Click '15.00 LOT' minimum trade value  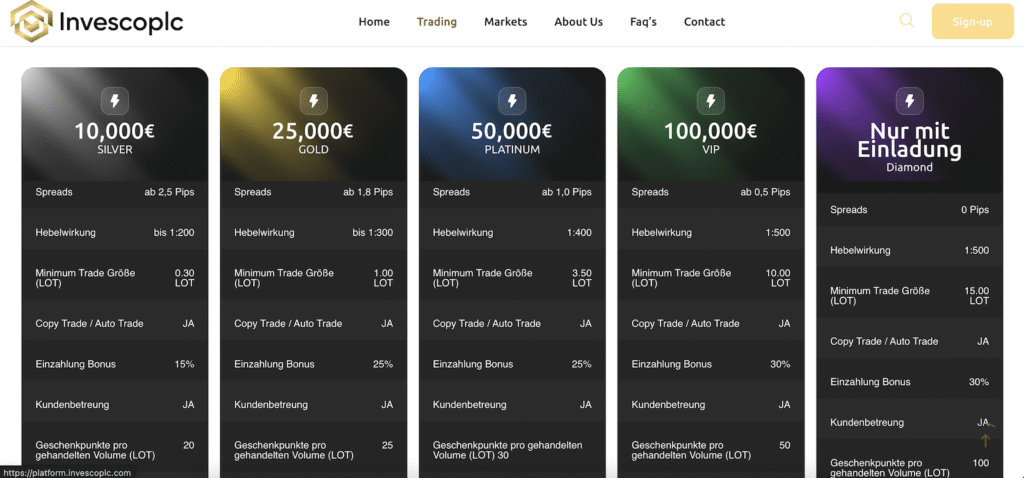tap(977, 296)
